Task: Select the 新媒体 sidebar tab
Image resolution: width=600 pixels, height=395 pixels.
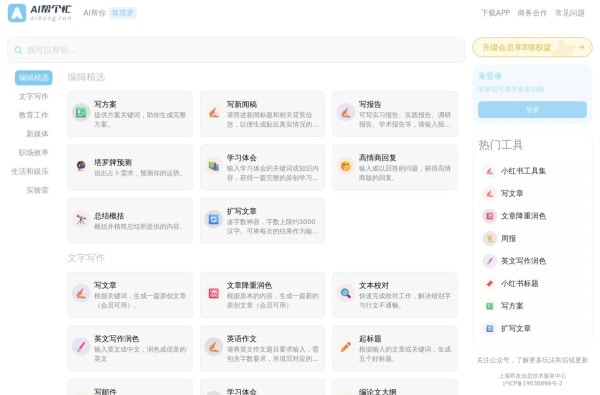Action: (38, 134)
